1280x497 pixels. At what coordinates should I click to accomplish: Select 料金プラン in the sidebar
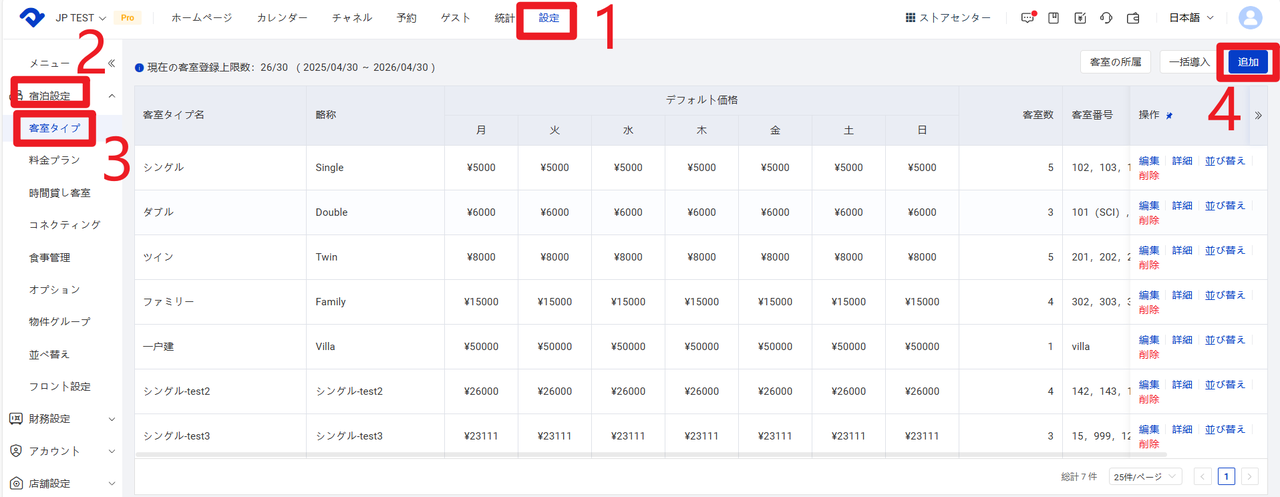click(55, 160)
